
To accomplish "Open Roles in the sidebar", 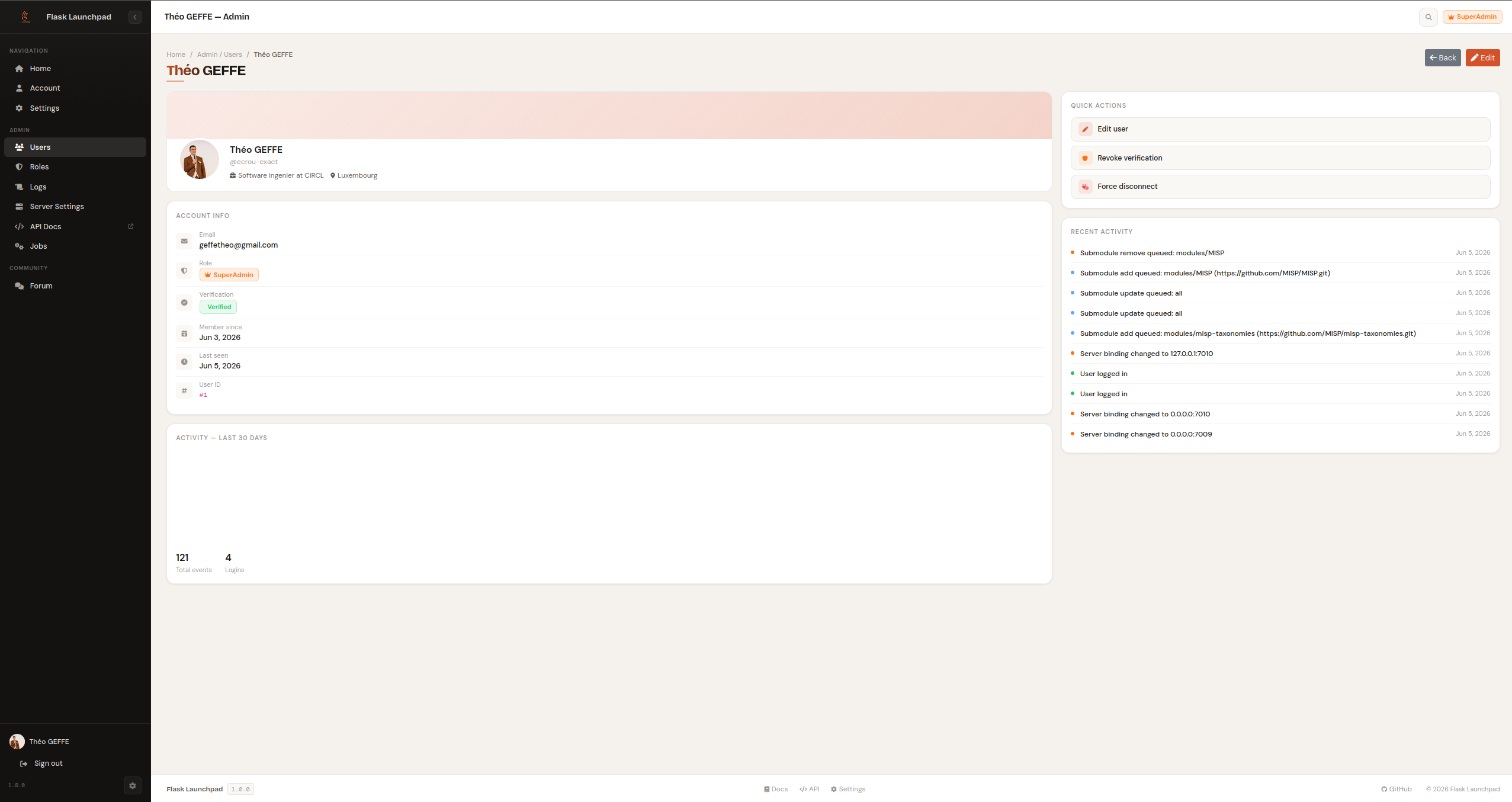I will point(75,167).
